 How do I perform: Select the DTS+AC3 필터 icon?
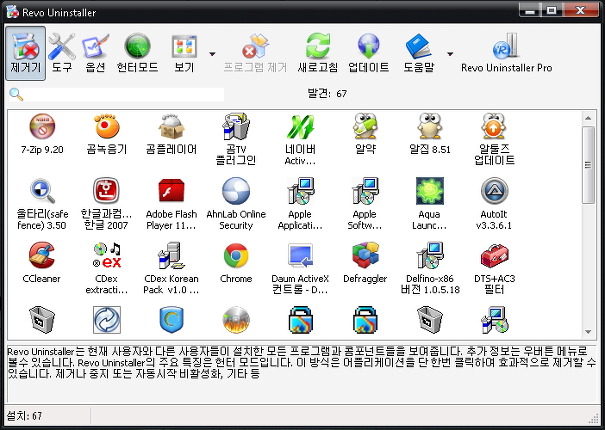494,255
